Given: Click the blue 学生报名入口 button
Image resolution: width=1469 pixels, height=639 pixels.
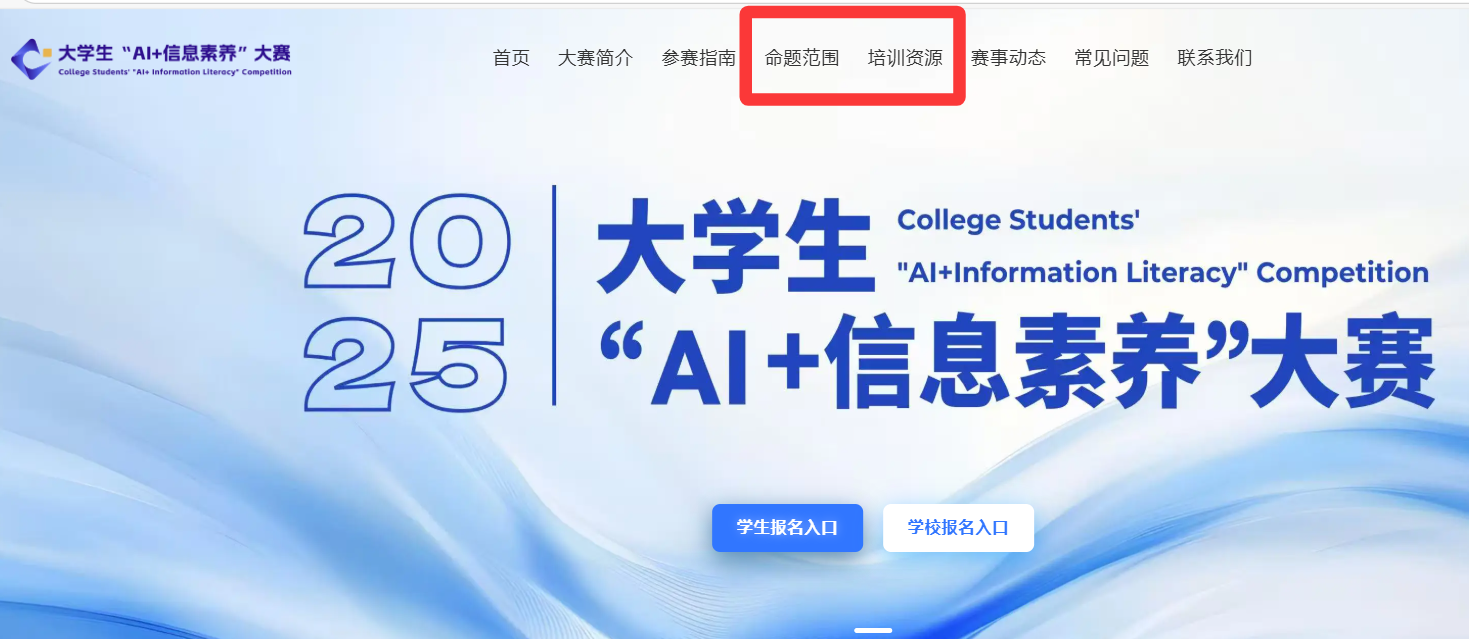Looking at the screenshot, I should (787, 528).
